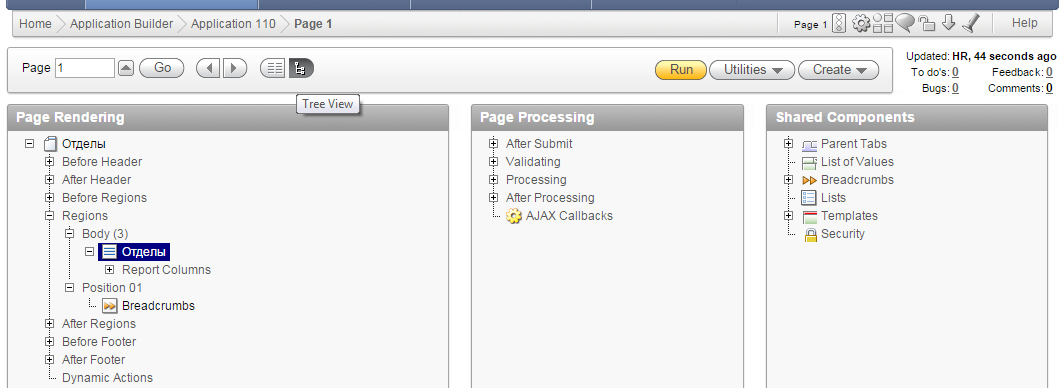Click into the Page number field
The height and width of the screenshot is (388, 1062).
[85, 68]
